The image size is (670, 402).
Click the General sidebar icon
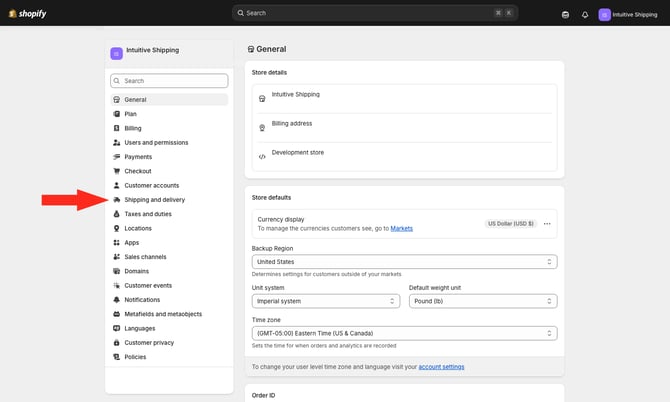(x=117, y=100)
